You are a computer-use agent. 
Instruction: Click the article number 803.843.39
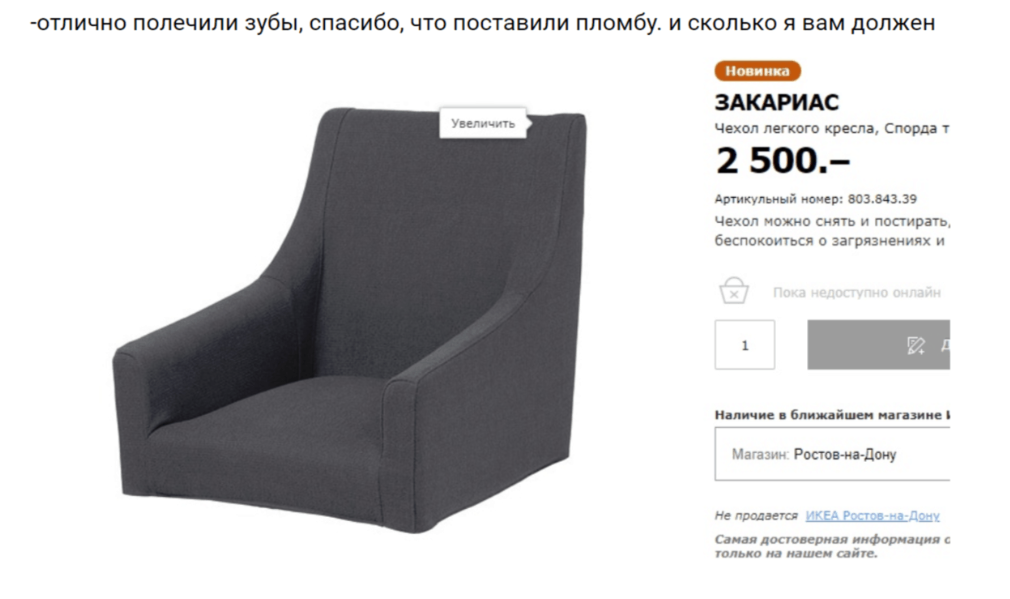tap(882, 199)
